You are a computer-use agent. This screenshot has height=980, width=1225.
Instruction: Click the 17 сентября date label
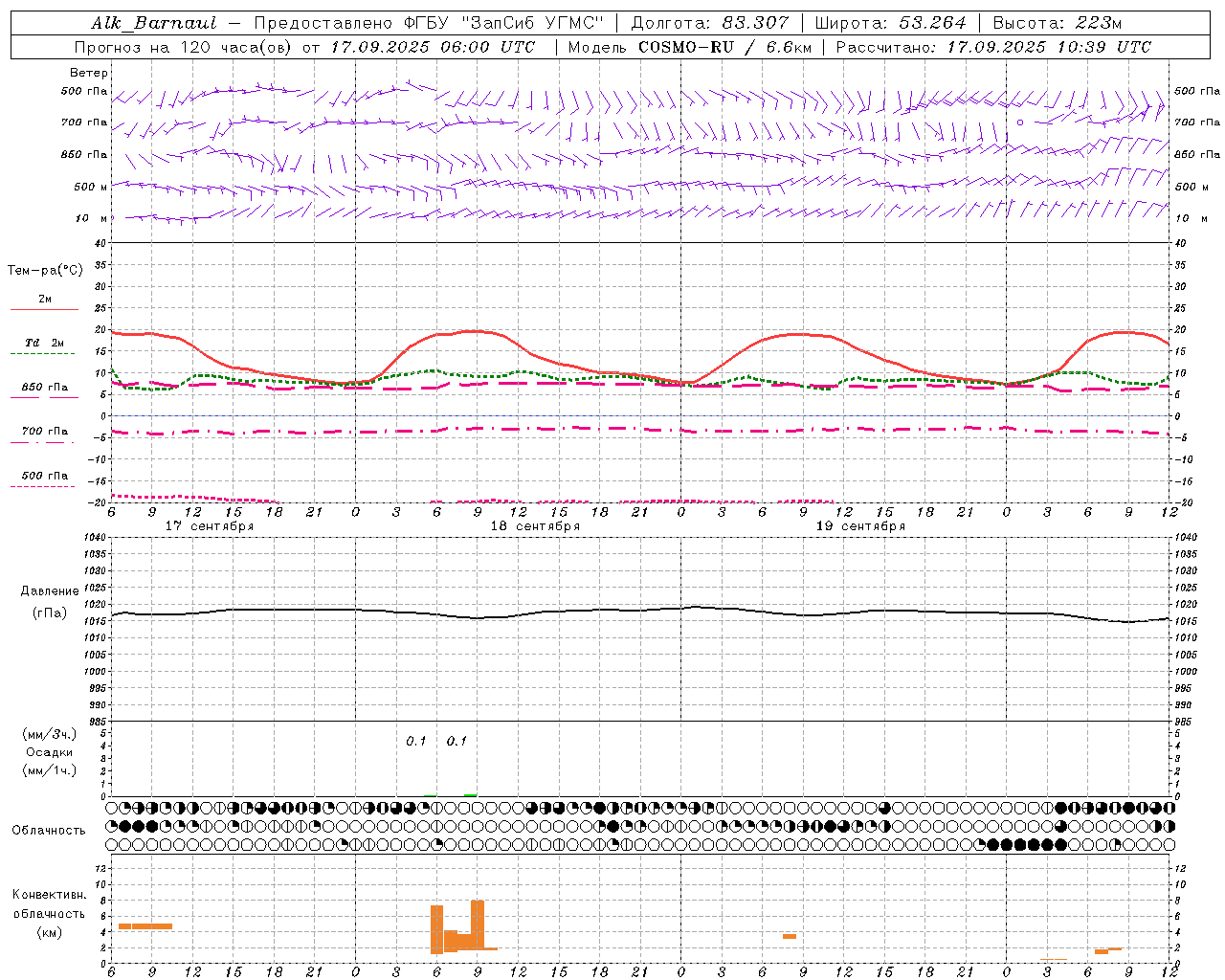point(210,526)
